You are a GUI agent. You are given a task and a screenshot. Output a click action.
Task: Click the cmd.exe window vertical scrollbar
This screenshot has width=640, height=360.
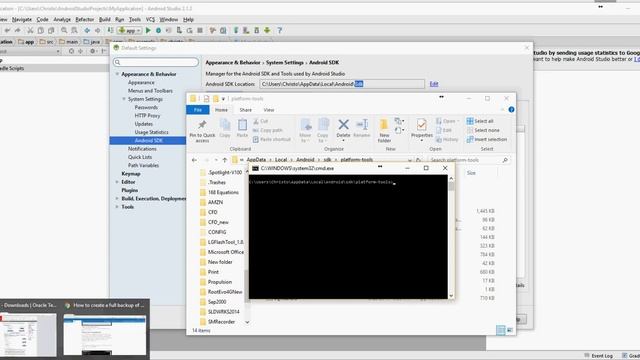[x=451, y=237]
